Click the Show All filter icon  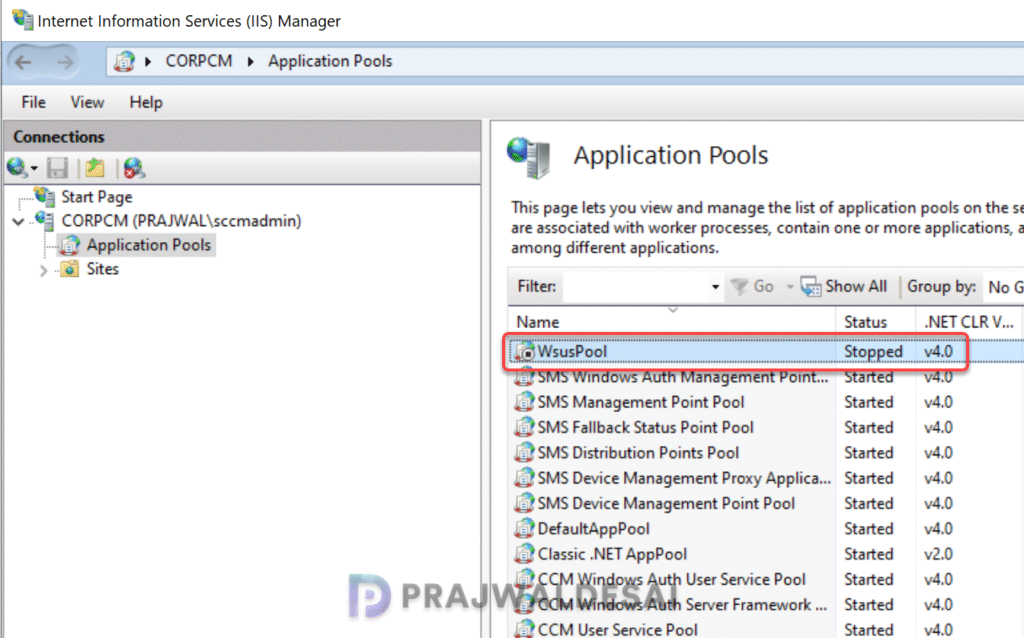[810, 287]
